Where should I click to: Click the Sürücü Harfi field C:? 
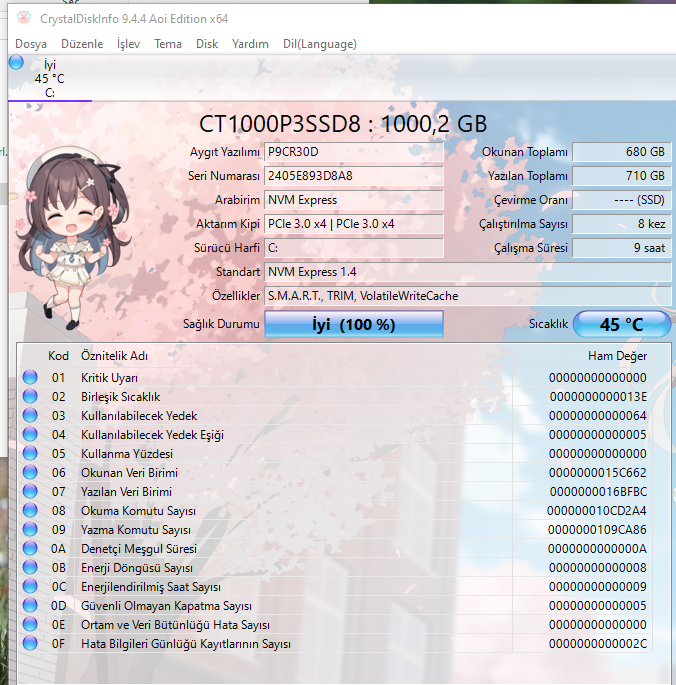click(x=354, y=248)
